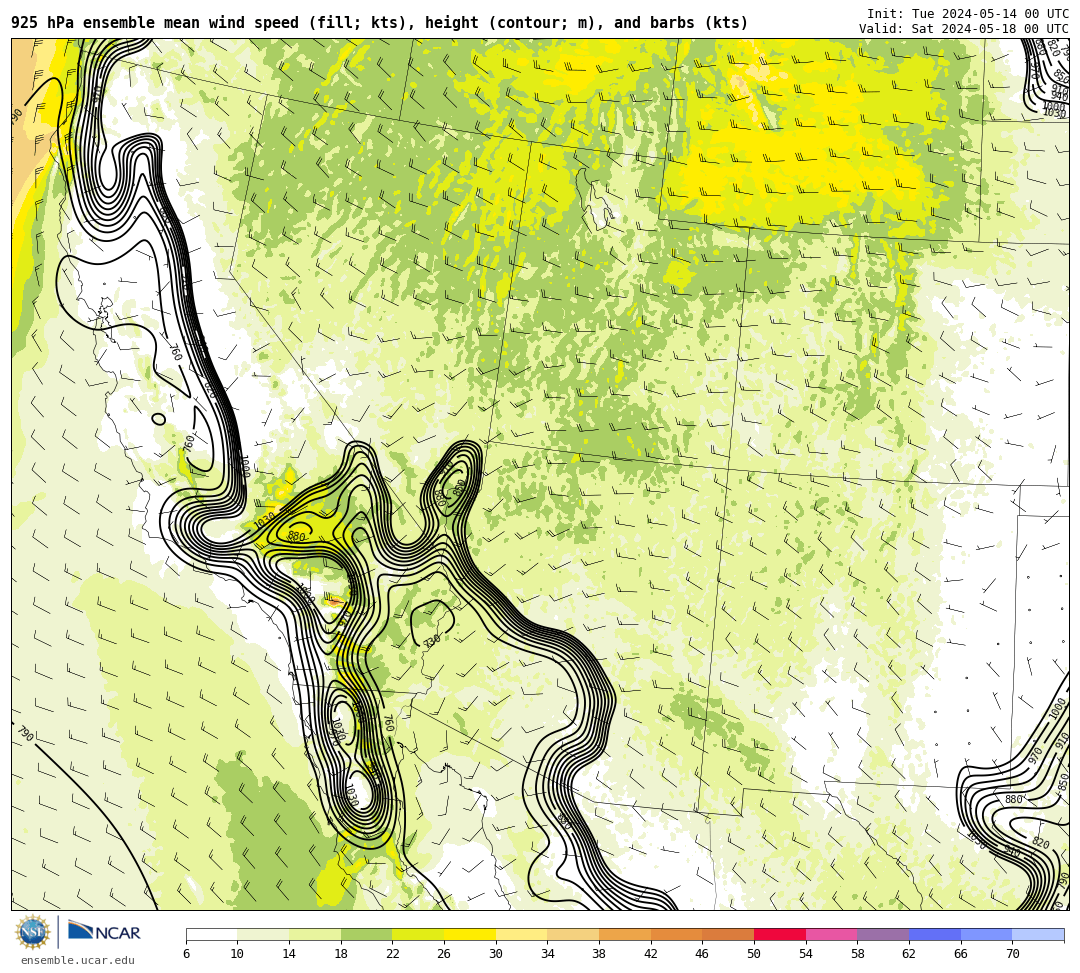Click the NSF logo icon
The height and width of the screenshot is (973, 1080).
pos(32,932)
